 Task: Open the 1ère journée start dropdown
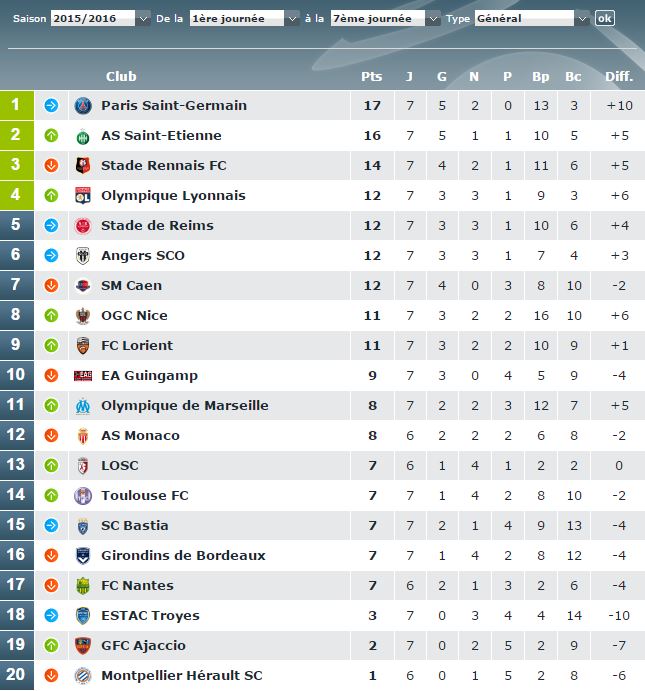[244, 19]
